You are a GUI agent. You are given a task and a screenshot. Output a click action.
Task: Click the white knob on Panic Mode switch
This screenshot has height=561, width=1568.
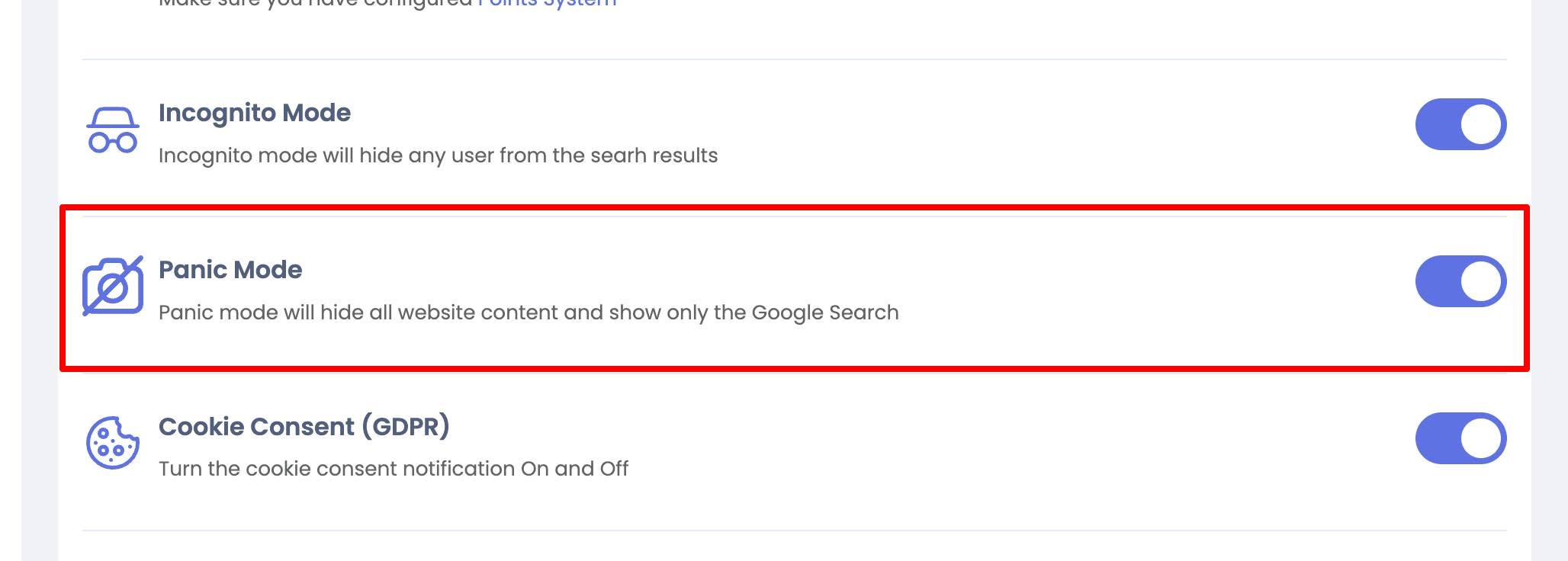[1481, 281]
